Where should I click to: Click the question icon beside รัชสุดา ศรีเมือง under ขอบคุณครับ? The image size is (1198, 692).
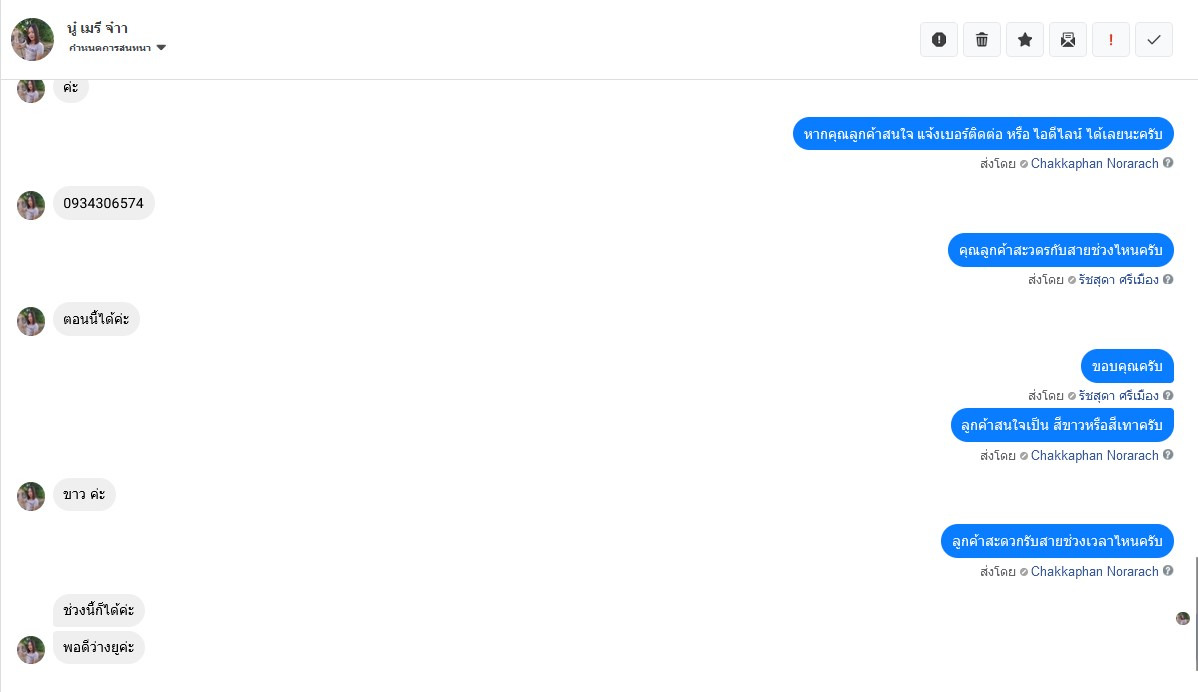(x=1167, y=395)
